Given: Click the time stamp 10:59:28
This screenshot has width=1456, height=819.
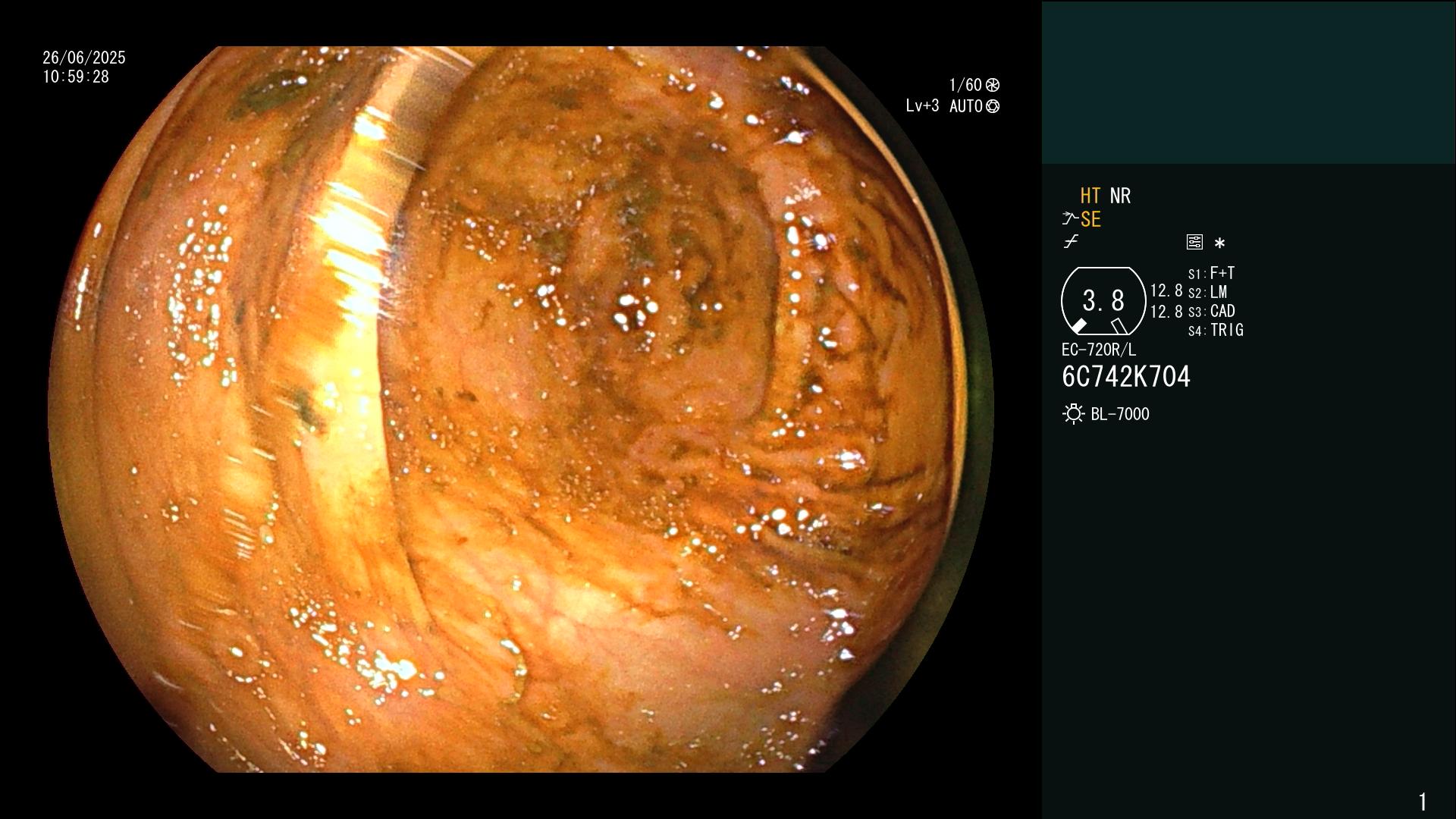Looking at the screenshot, I should (76, 77).
